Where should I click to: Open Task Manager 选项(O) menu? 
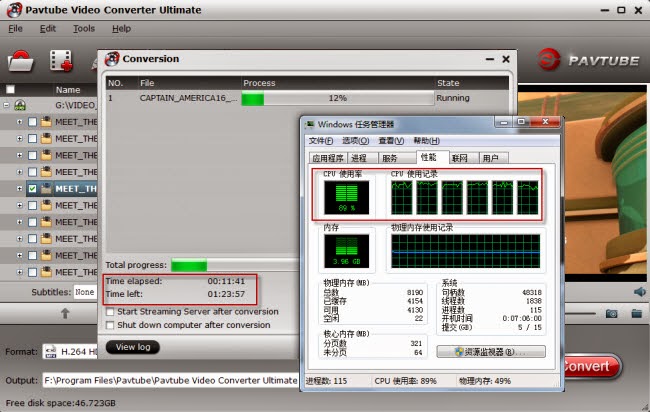pyautogui.click(x=355, y=141)
